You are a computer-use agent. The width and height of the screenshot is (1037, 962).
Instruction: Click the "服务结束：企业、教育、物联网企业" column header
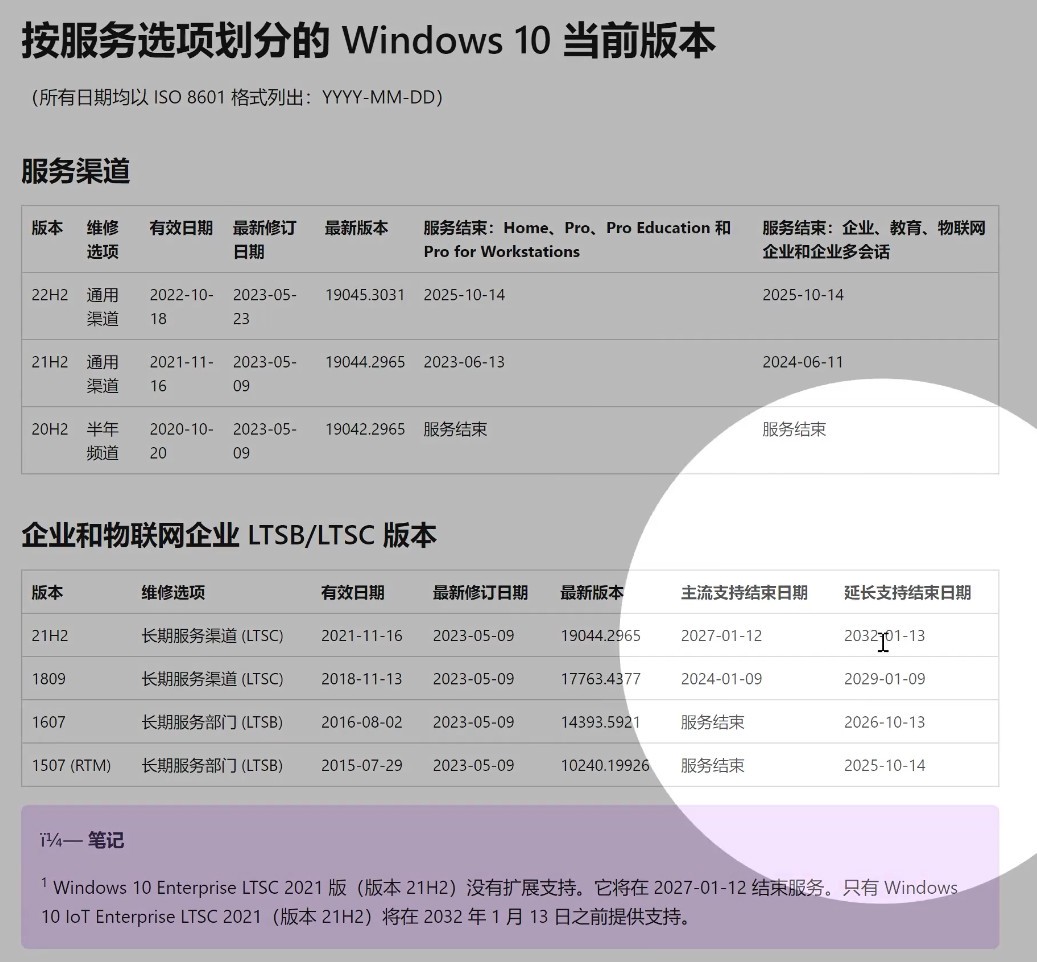click(874, 239)
